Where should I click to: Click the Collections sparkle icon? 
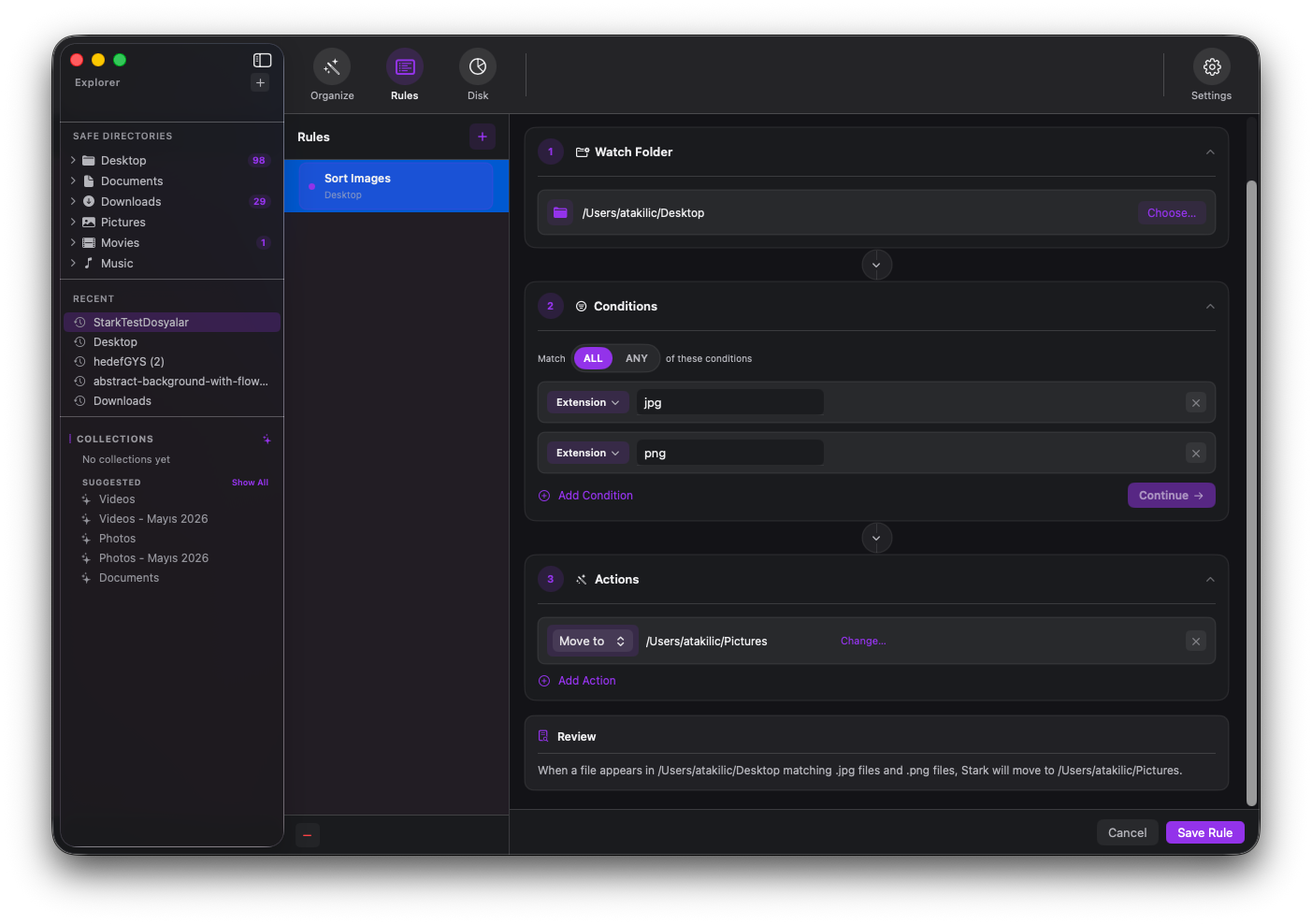(267, 439)
